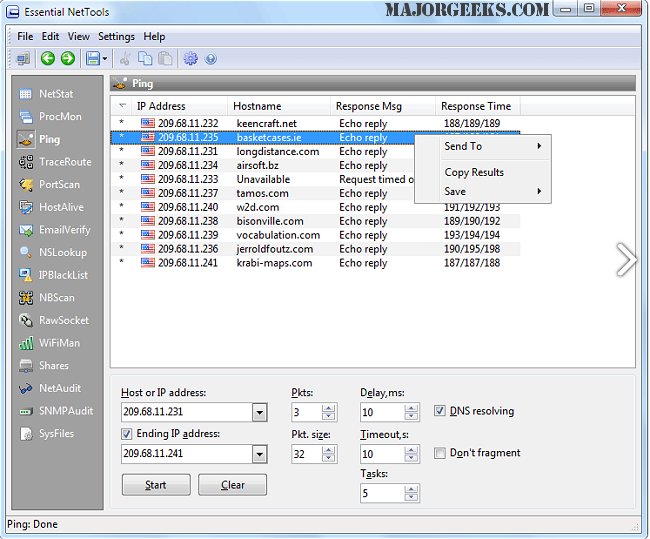Click the Pkts value field
650x539 pixels.
307,413
